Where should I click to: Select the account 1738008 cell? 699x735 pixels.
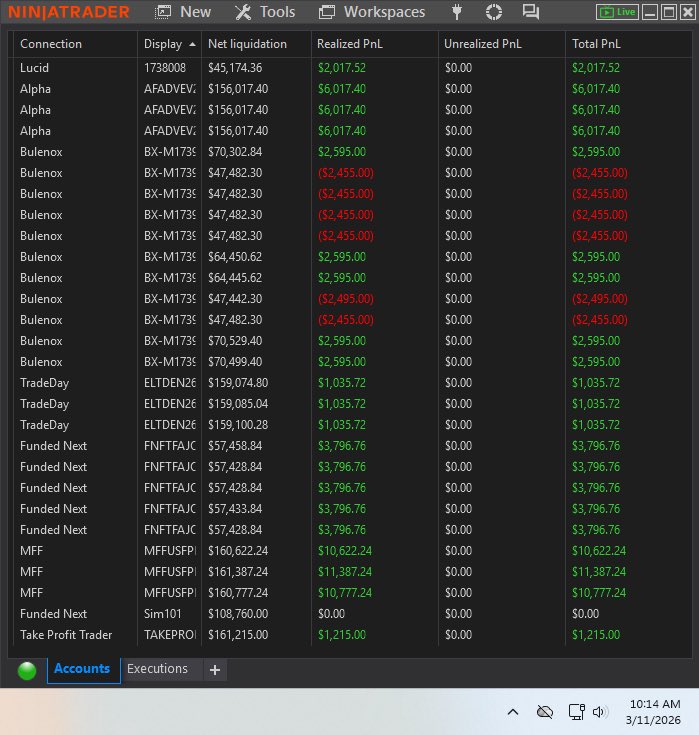165,68
